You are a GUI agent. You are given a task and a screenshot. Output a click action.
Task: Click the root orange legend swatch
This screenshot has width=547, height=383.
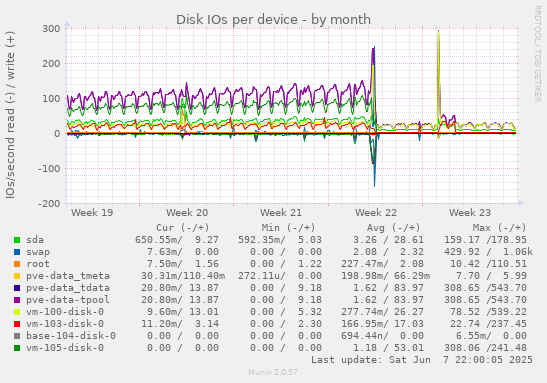(17, 264)
